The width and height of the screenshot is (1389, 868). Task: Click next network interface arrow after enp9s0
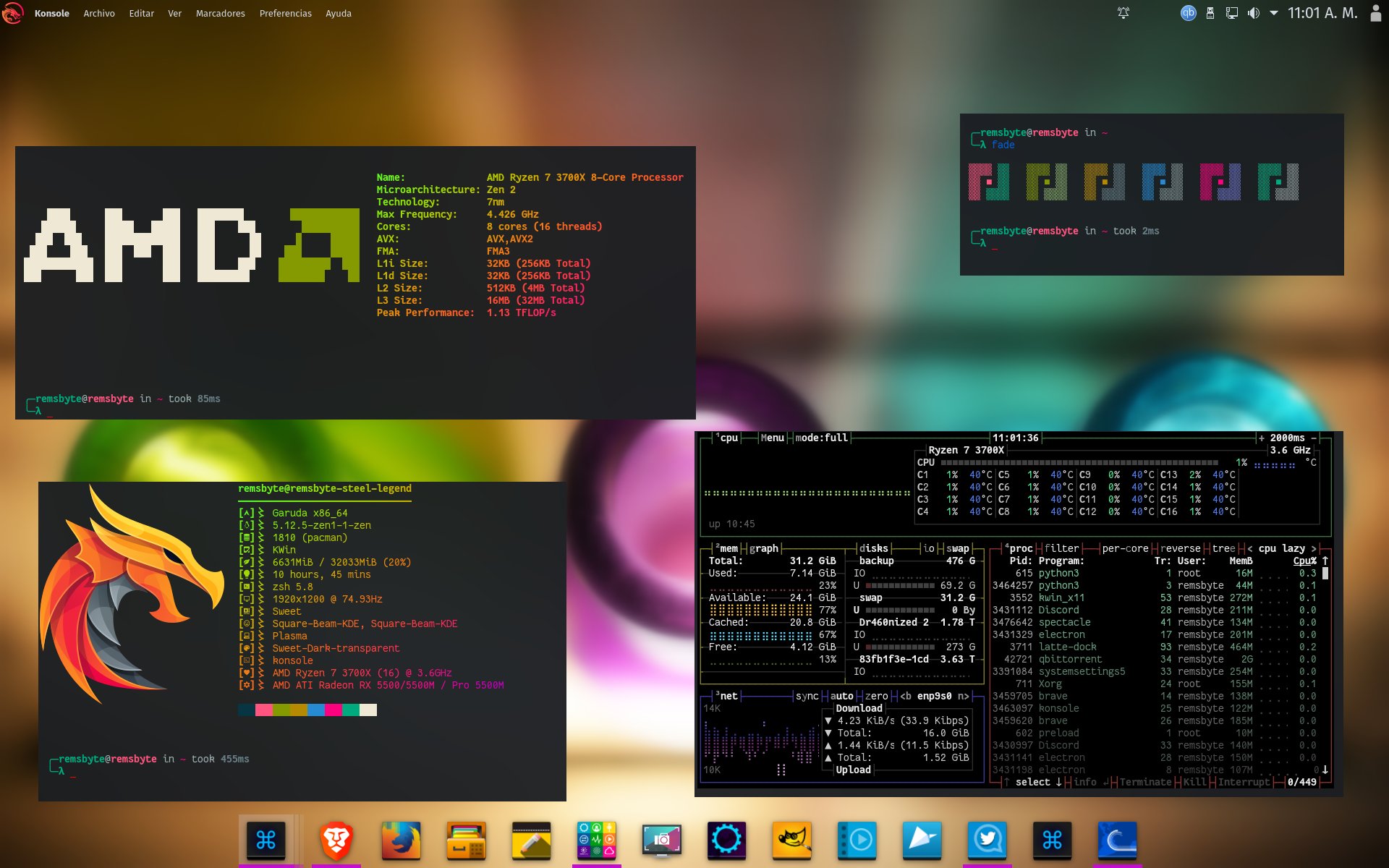click(964, 696)
